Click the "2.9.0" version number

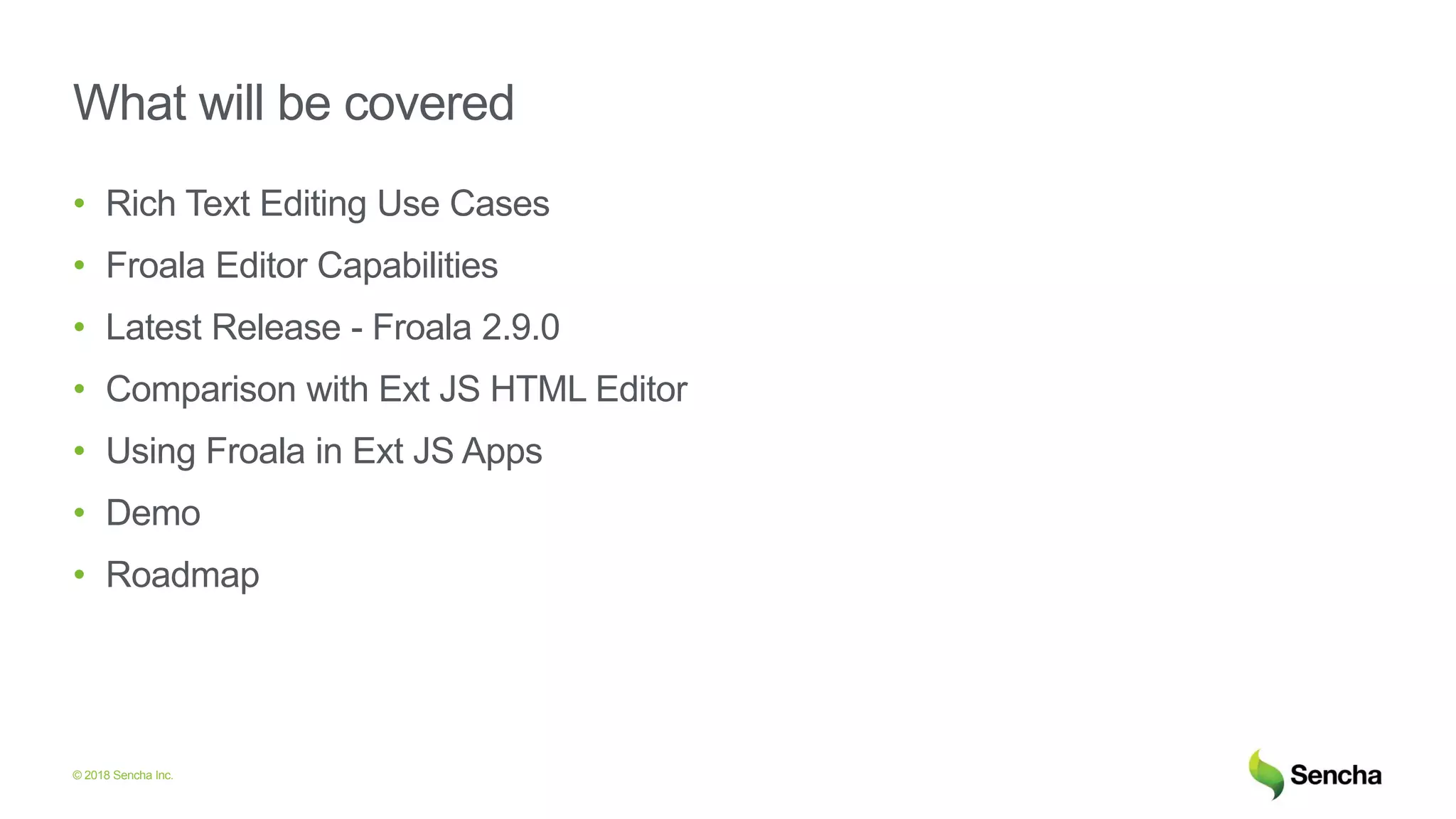pos(520,328)
